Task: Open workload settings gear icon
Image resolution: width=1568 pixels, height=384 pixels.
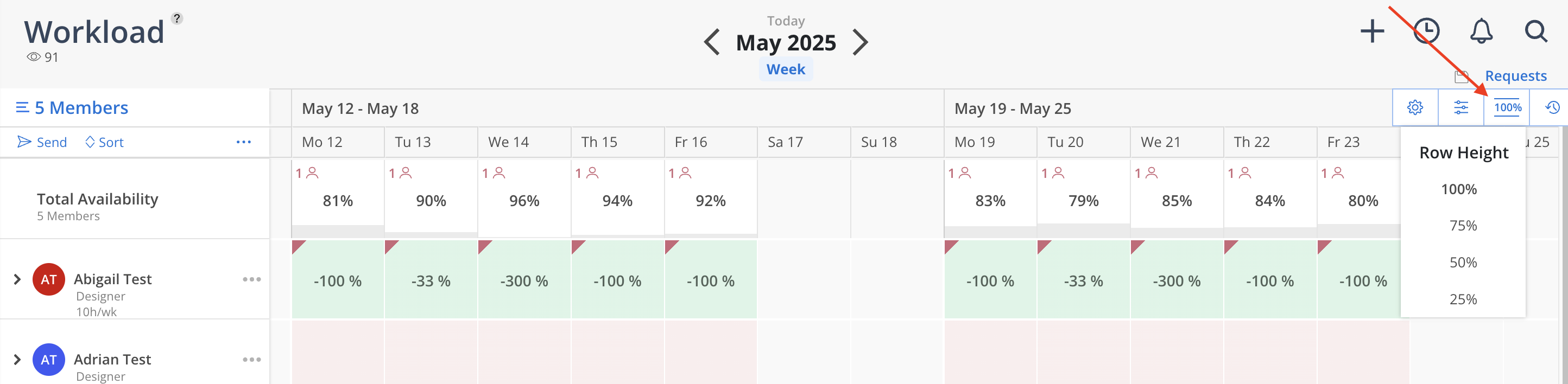Action: (1415, 107)
